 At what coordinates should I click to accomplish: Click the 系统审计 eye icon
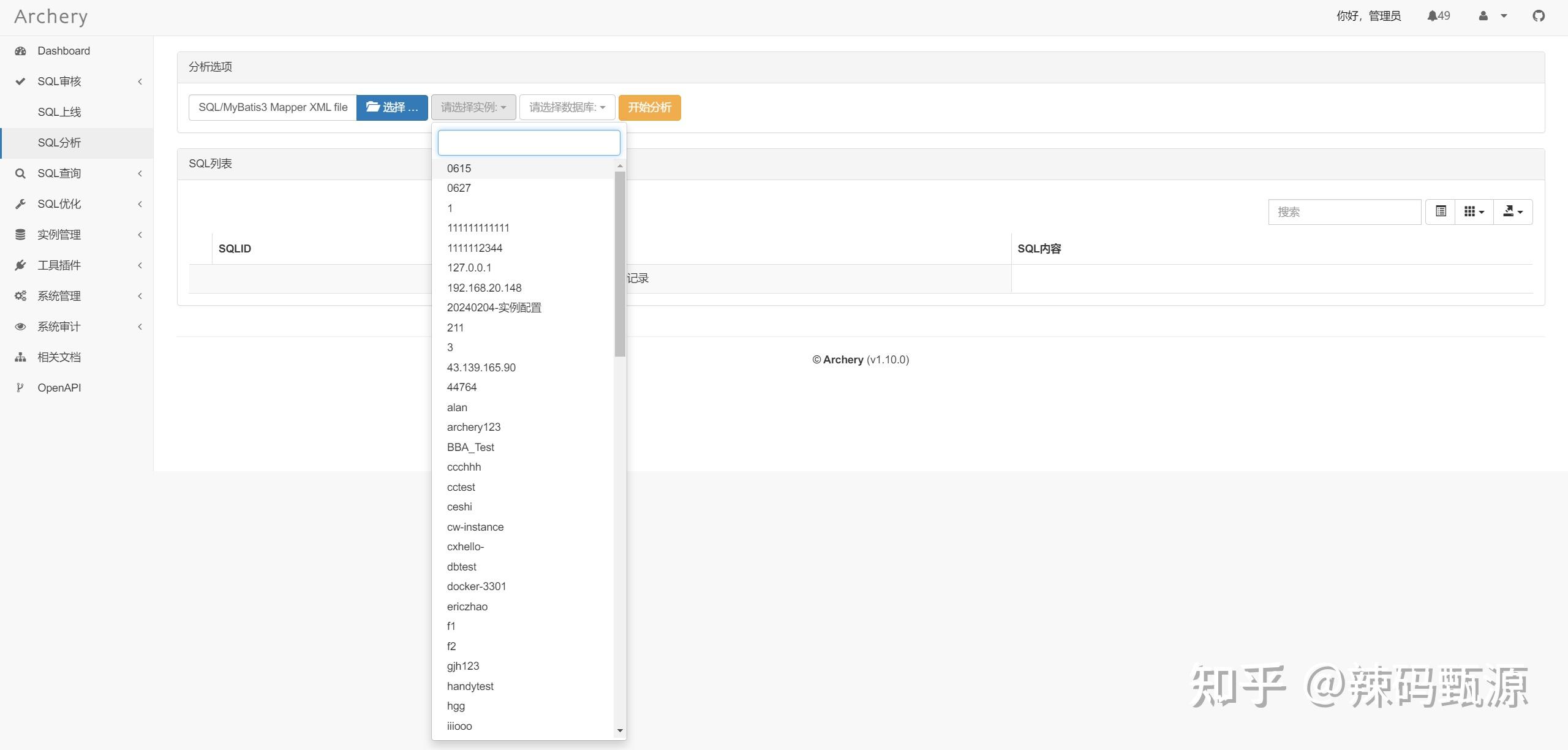click(20, 327)
